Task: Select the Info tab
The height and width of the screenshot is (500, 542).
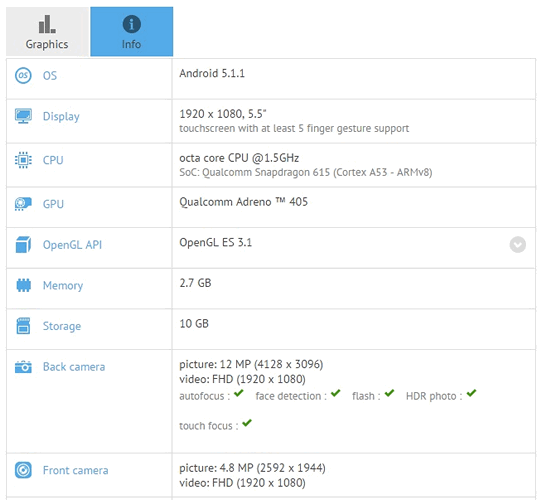Action: [x=132, y=31]
